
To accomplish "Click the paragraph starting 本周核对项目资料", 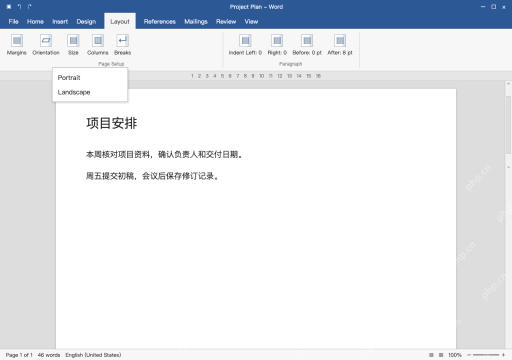I will pyautogui.click(x=164, y=154).
